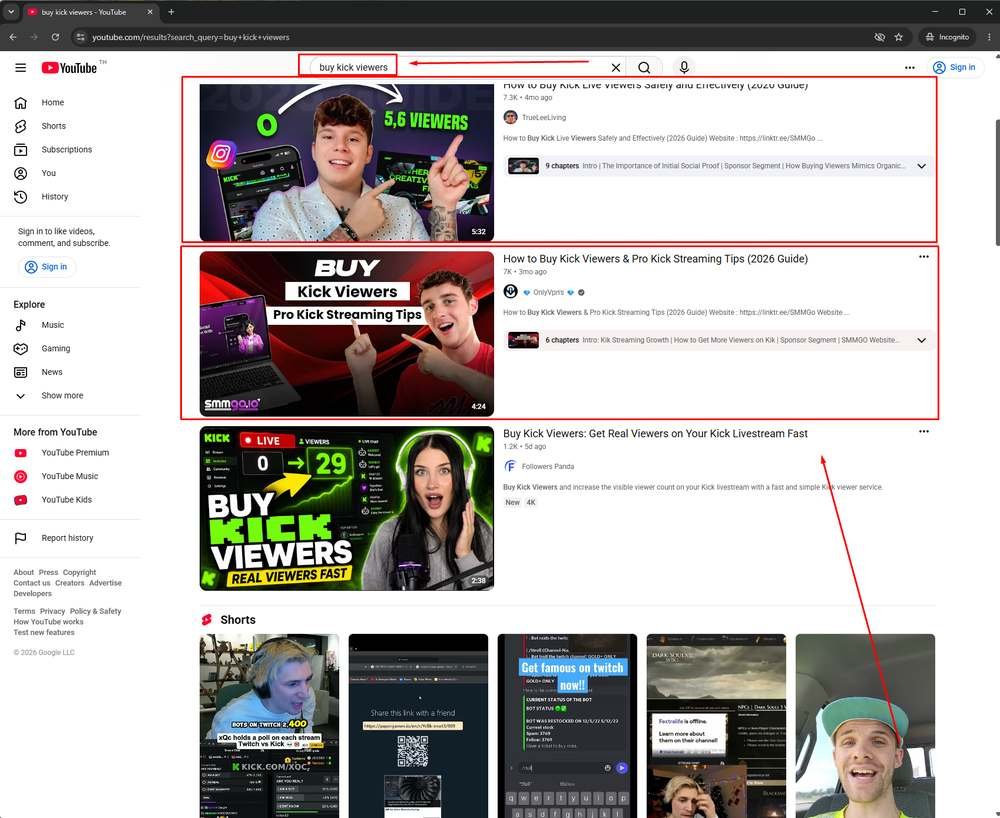This screenshot has width=1000, height=818.
Task: Click the Advertise footer link
Action: tap(105, 583)
